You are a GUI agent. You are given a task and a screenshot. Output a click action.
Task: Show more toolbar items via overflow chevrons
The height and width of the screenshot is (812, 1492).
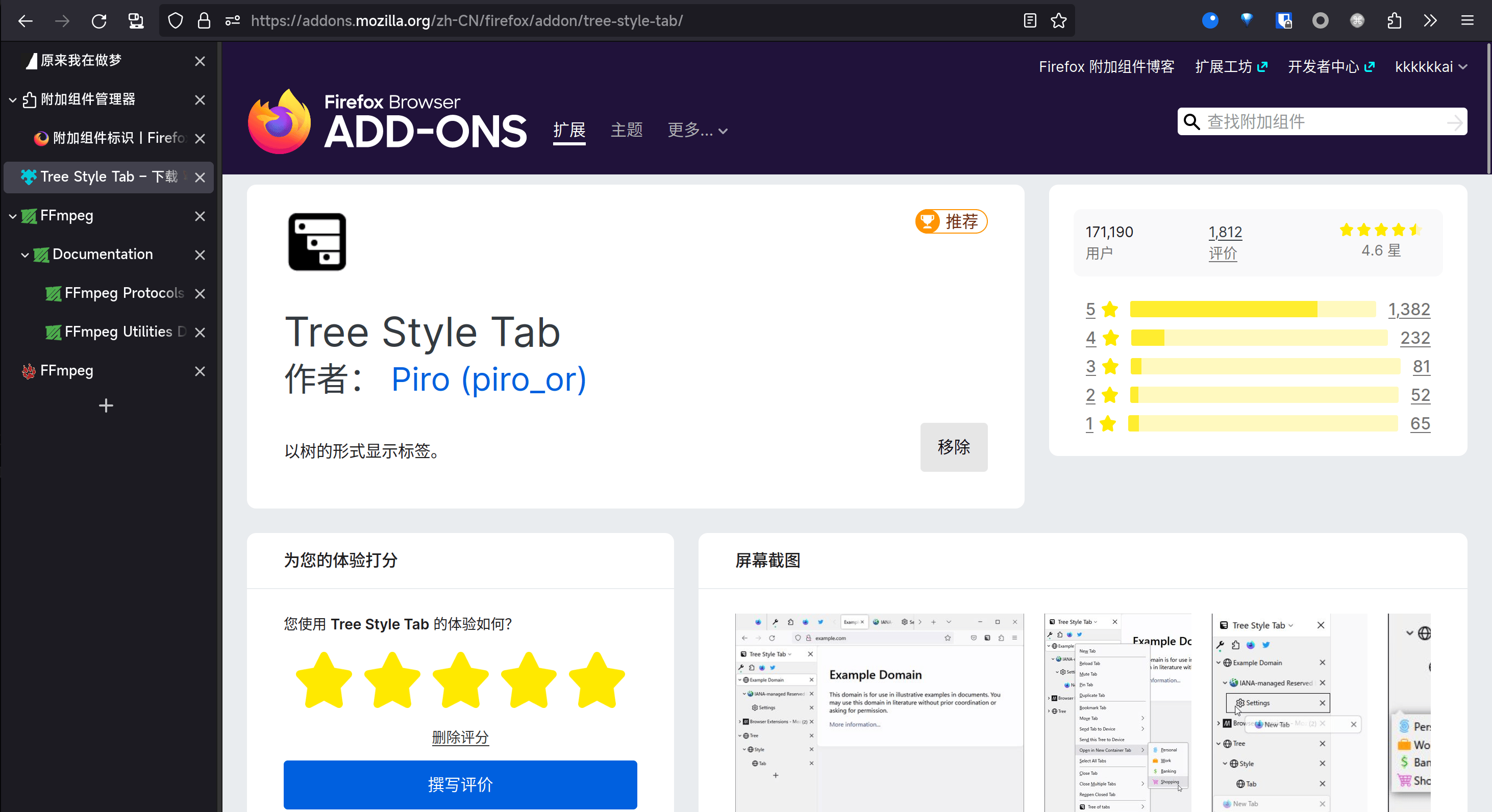[x=1430, y=21]
